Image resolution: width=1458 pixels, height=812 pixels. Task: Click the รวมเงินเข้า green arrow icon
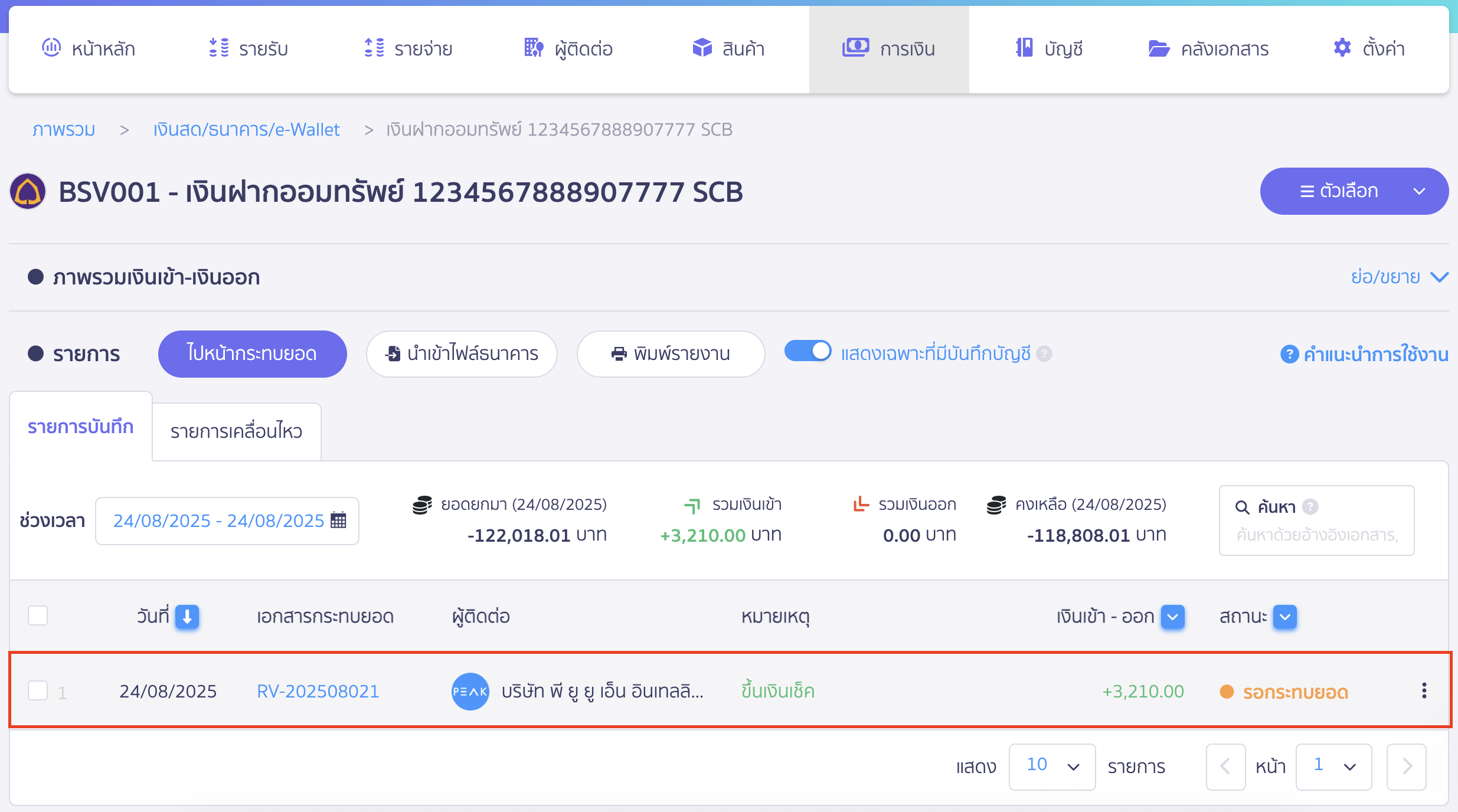(x=692, y=506)
